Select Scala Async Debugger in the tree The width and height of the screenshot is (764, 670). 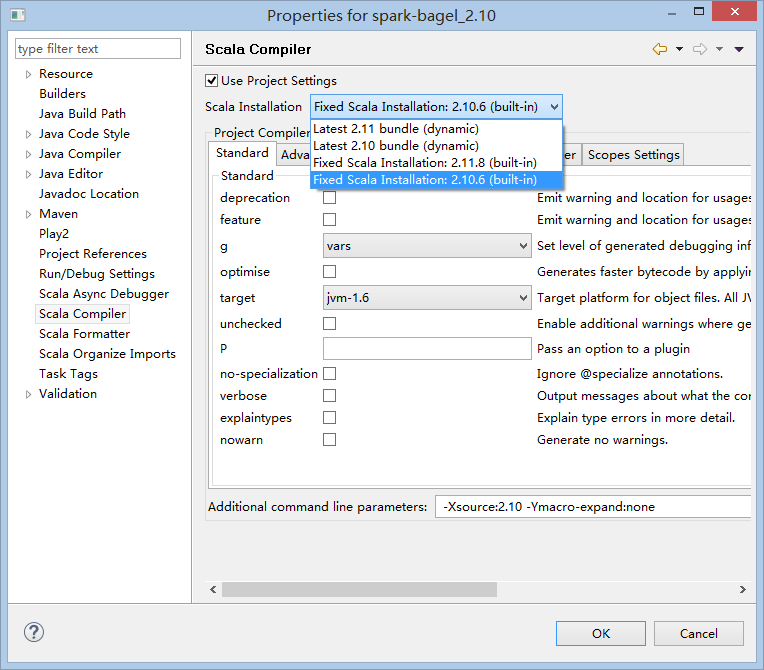pos(104,294)
